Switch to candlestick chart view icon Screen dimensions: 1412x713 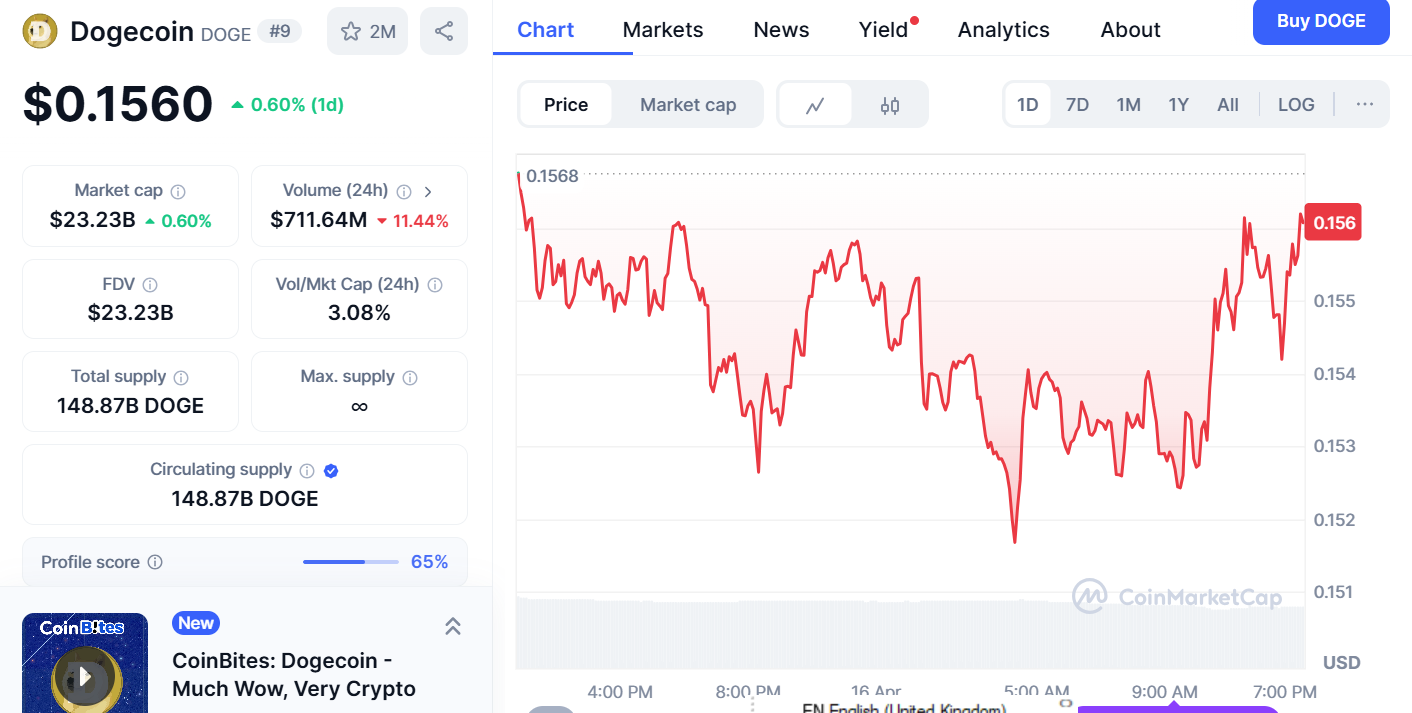pos(890,105)
